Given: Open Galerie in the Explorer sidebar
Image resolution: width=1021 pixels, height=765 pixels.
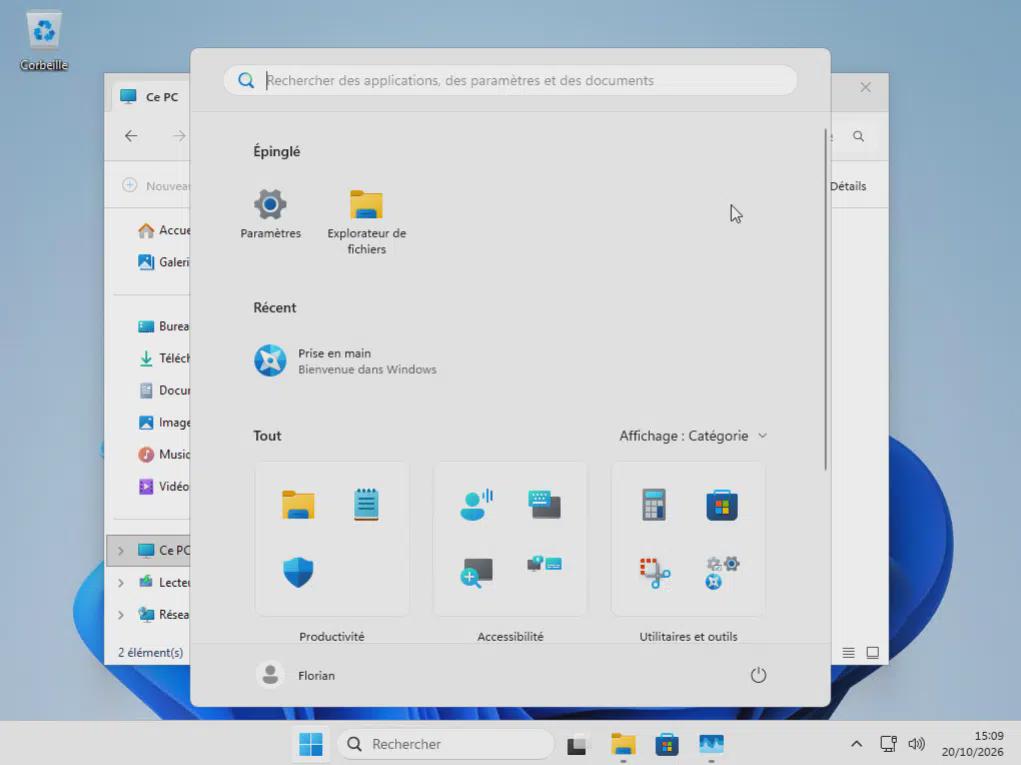Looking at the screenshot, I should (x=163, y=262).
